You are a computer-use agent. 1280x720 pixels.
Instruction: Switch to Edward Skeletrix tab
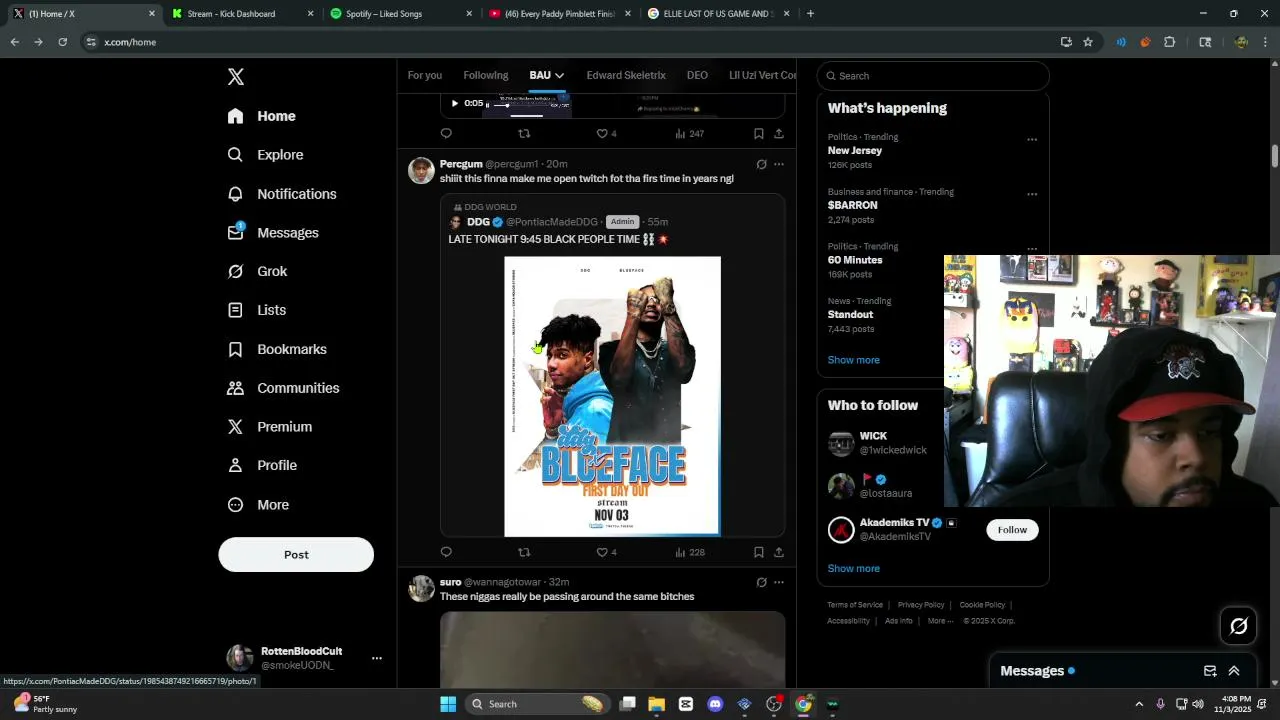626,76
